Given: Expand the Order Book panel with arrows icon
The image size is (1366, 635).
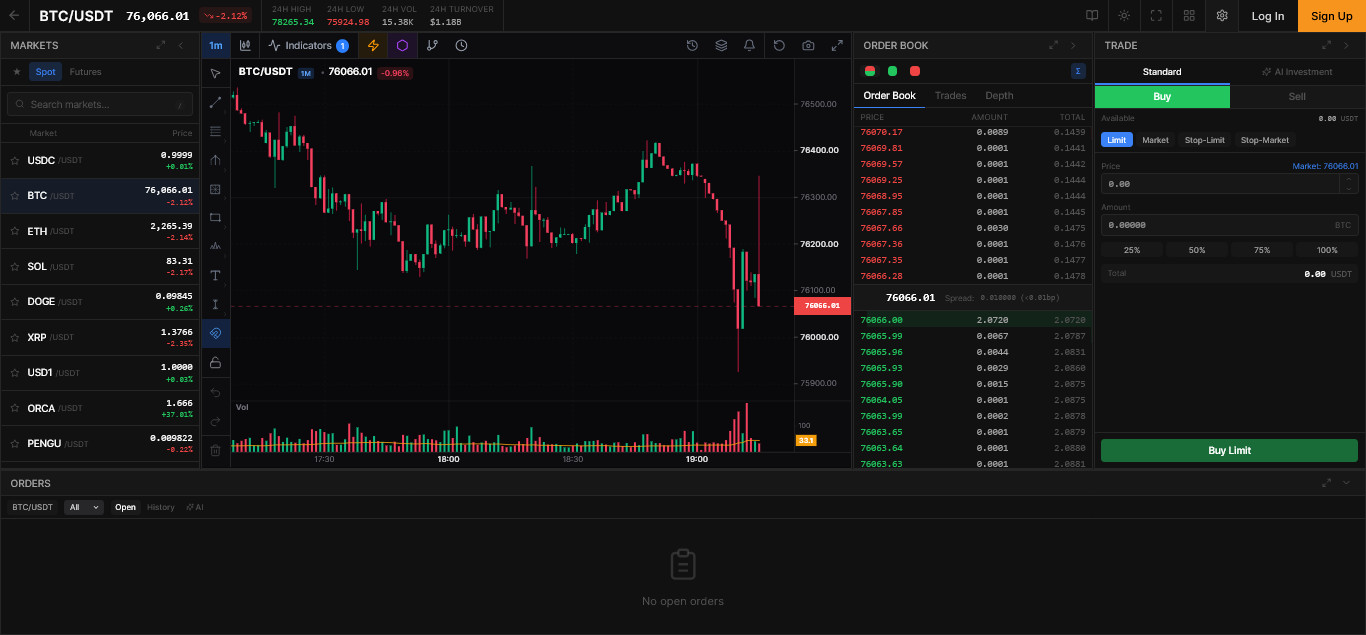Looking at the screenshot, I should (1053, 45).
